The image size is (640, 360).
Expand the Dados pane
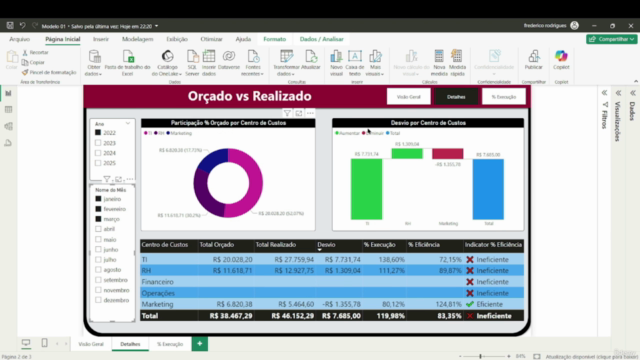(633, 93)
